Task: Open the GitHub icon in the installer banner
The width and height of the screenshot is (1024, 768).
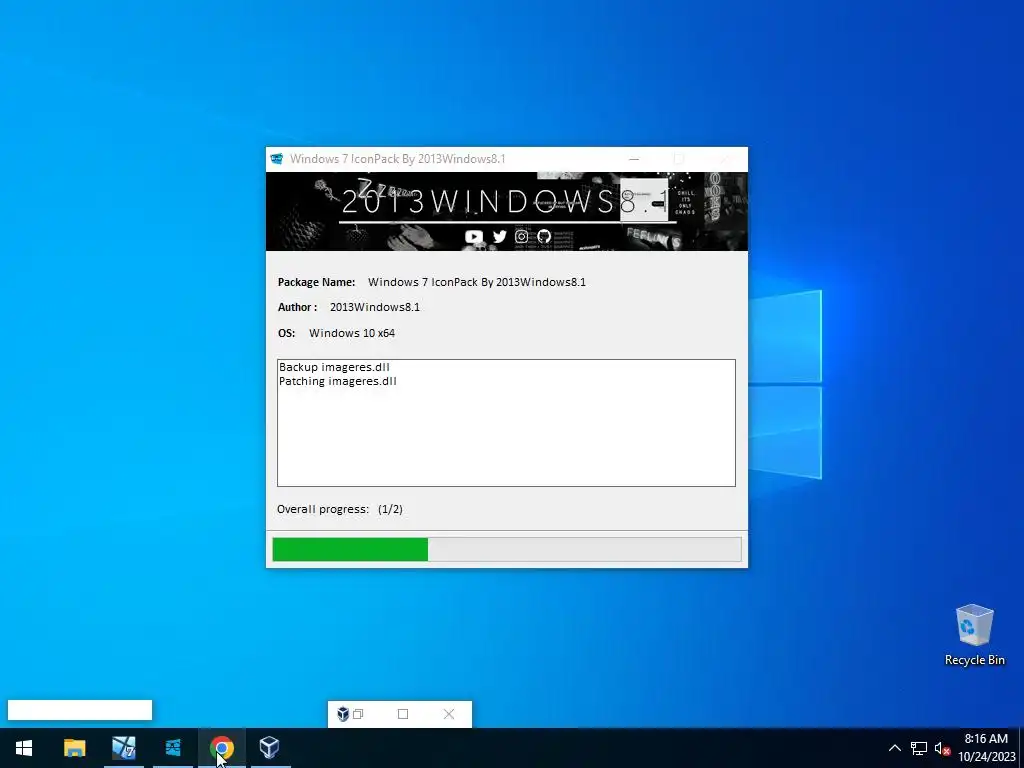Action: pos(543,236)
